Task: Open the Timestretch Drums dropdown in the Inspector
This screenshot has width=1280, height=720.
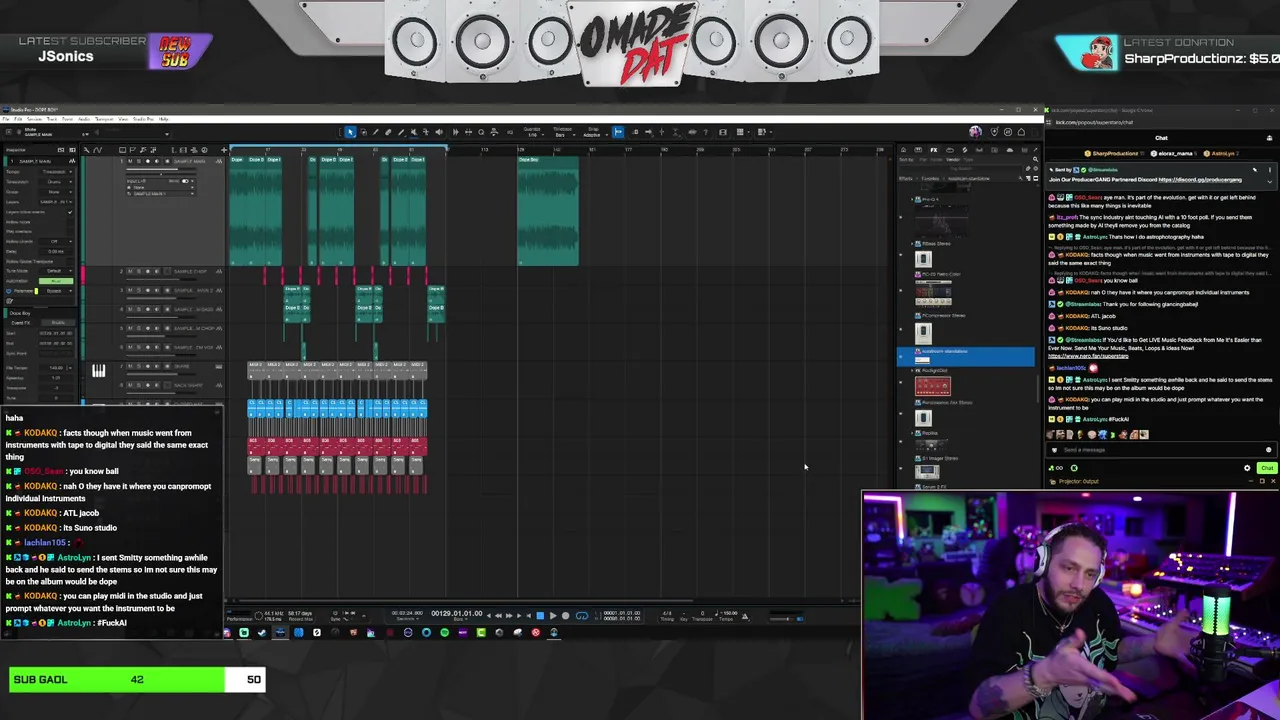Action: click(55, 182)
